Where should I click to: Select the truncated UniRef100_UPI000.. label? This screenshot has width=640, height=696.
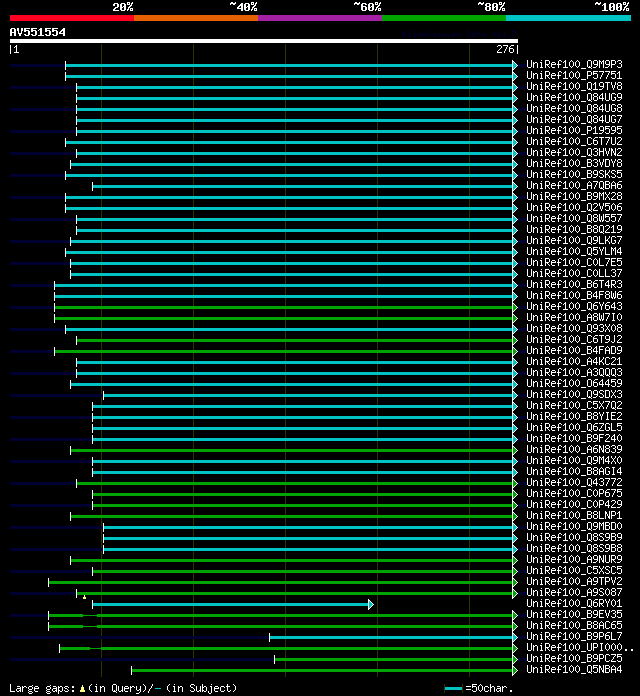pyautogui.click(x=580, y=648)
